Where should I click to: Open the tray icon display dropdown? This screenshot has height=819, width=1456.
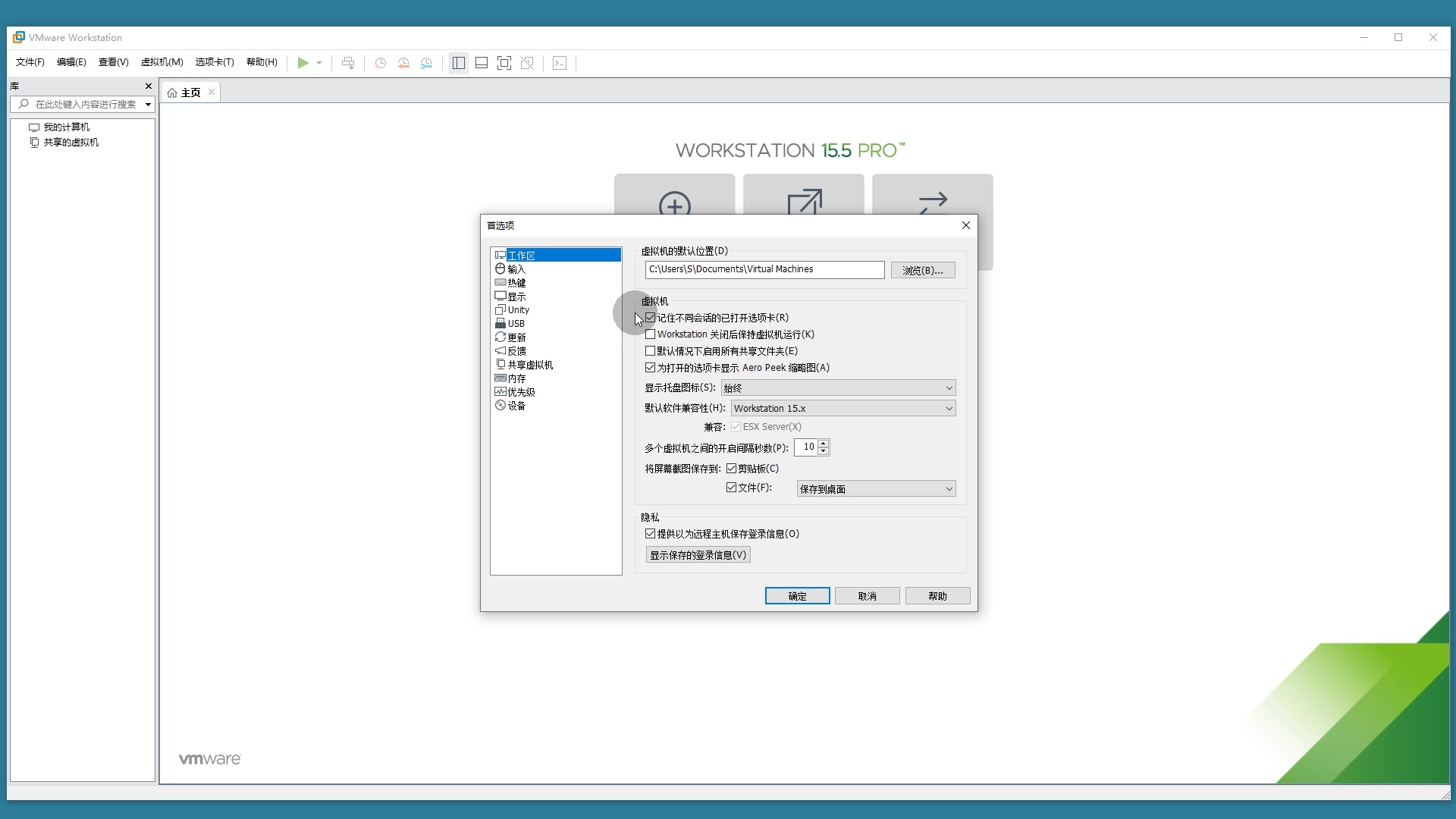coord(838,388)
